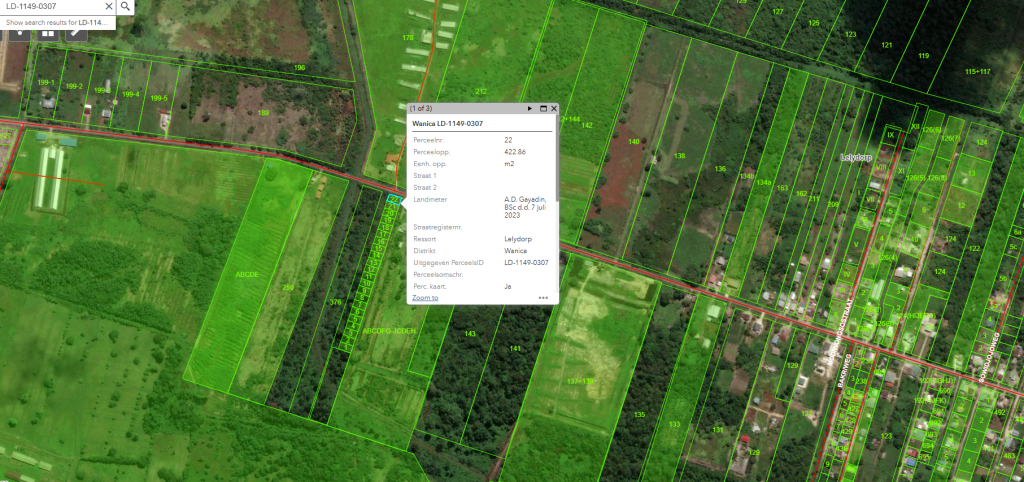Select parcel 143 on the map
Image resolution: width=1024 pixels, height=482 pixels.
(469, 333)
